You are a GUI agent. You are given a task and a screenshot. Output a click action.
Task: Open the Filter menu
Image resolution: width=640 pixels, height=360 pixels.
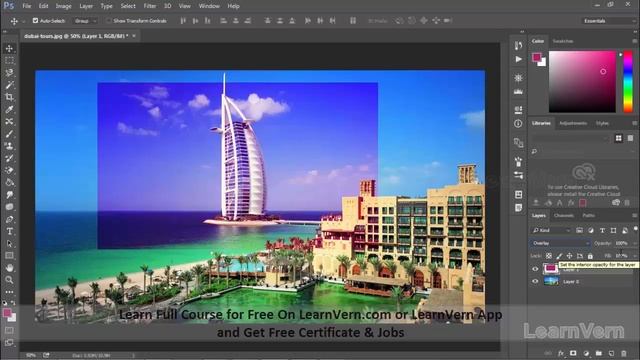(149, 6)
